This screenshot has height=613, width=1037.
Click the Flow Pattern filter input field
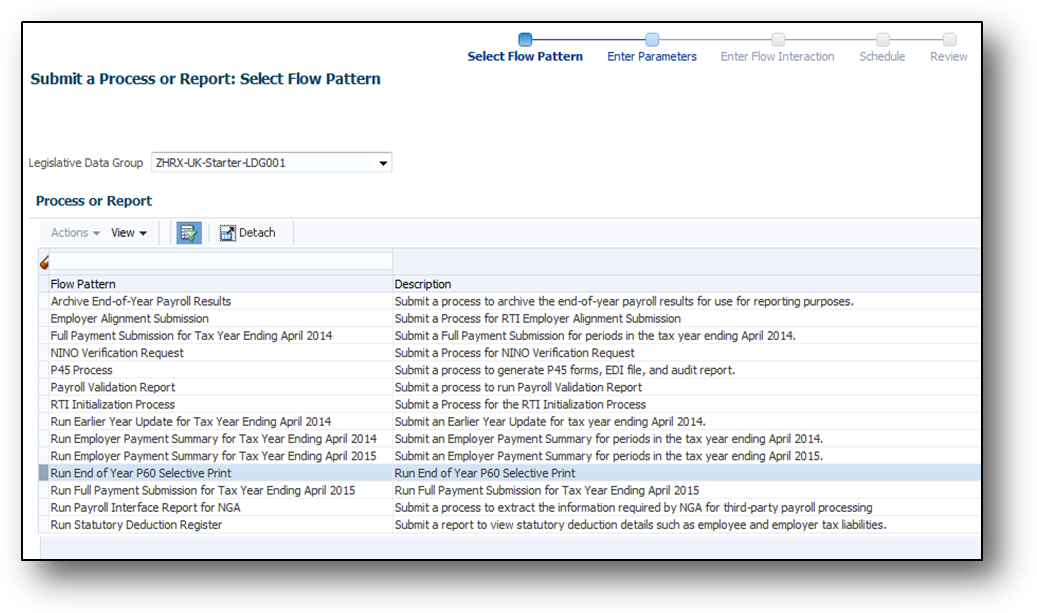tap(221, 261)
